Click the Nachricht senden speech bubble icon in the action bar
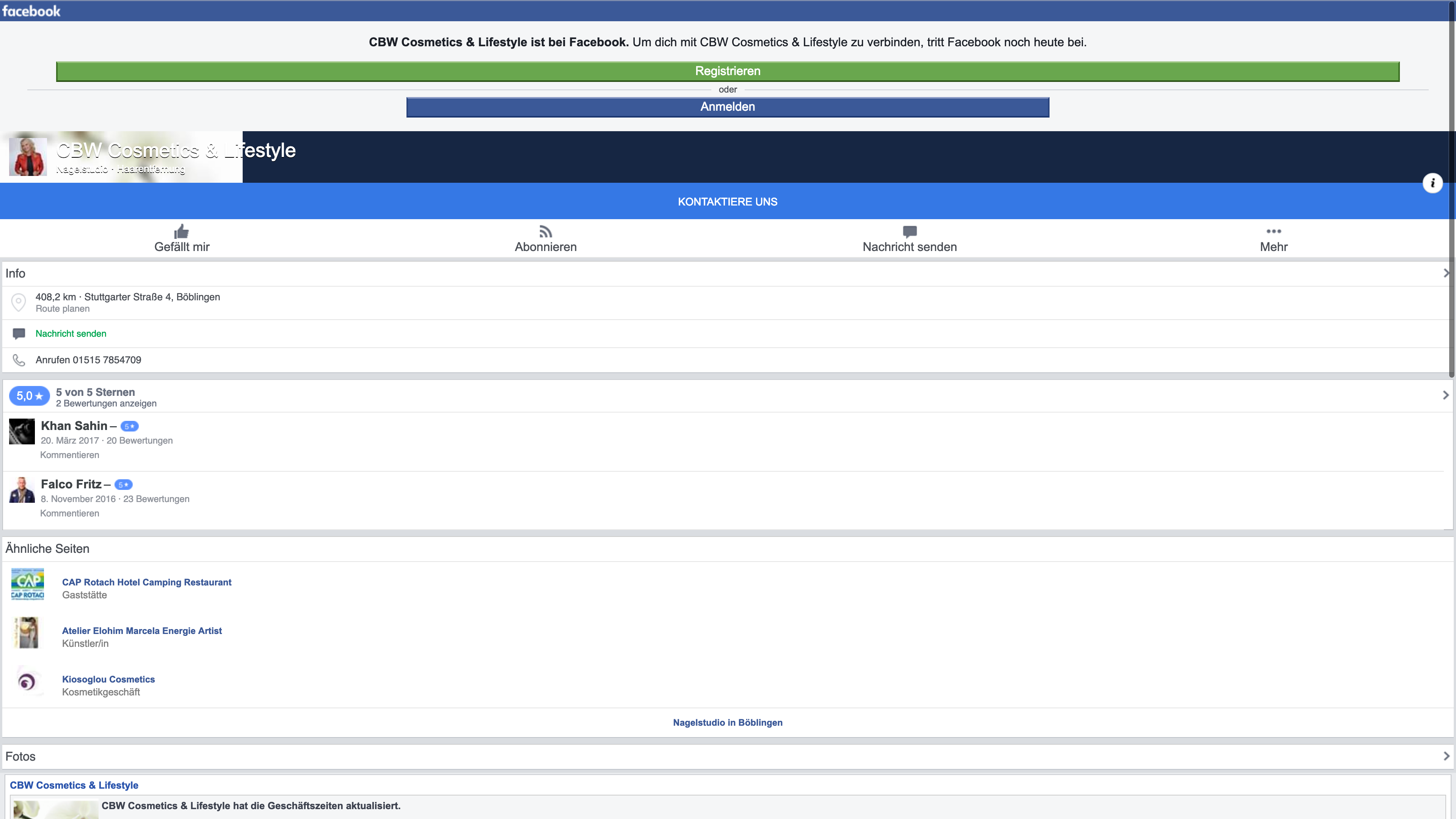The width and height of the screenshot is (1456, 819). tap(910, 232)
